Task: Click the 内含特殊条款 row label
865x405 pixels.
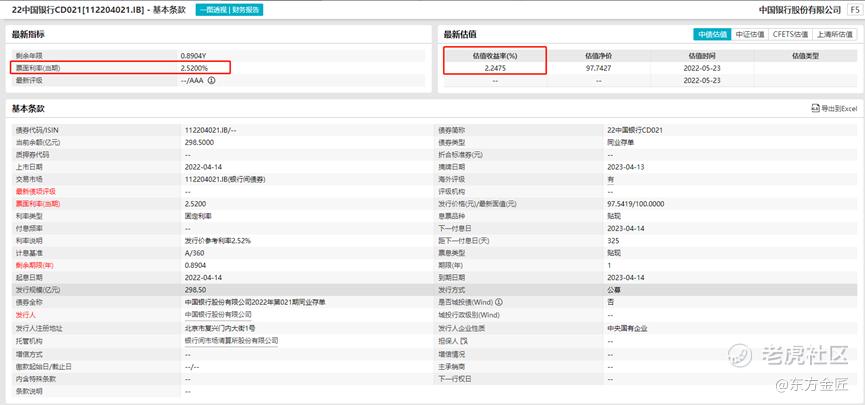Action: (36, 379)
